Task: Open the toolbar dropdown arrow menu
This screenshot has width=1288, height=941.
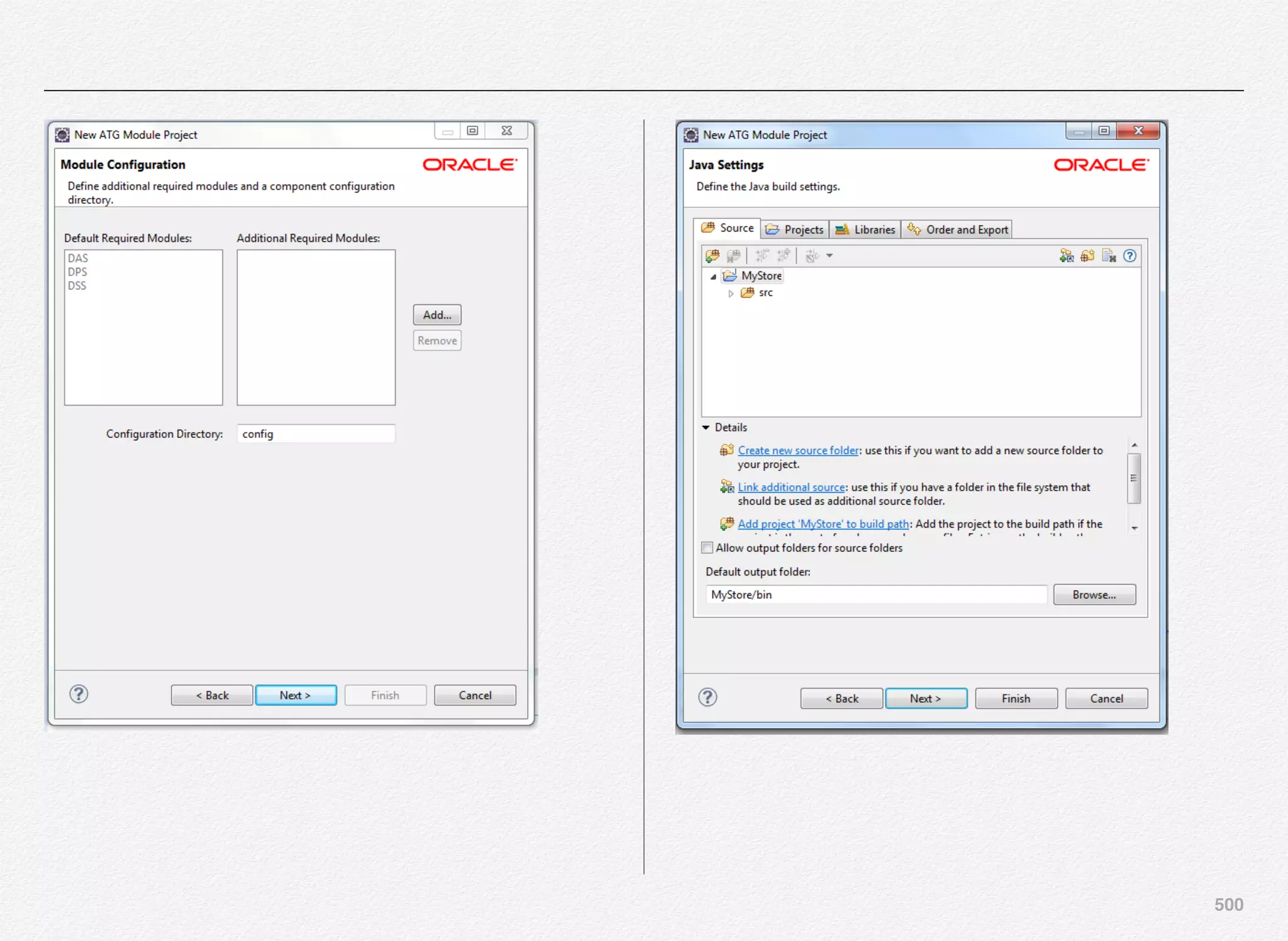Action: (x=830, y=256)
